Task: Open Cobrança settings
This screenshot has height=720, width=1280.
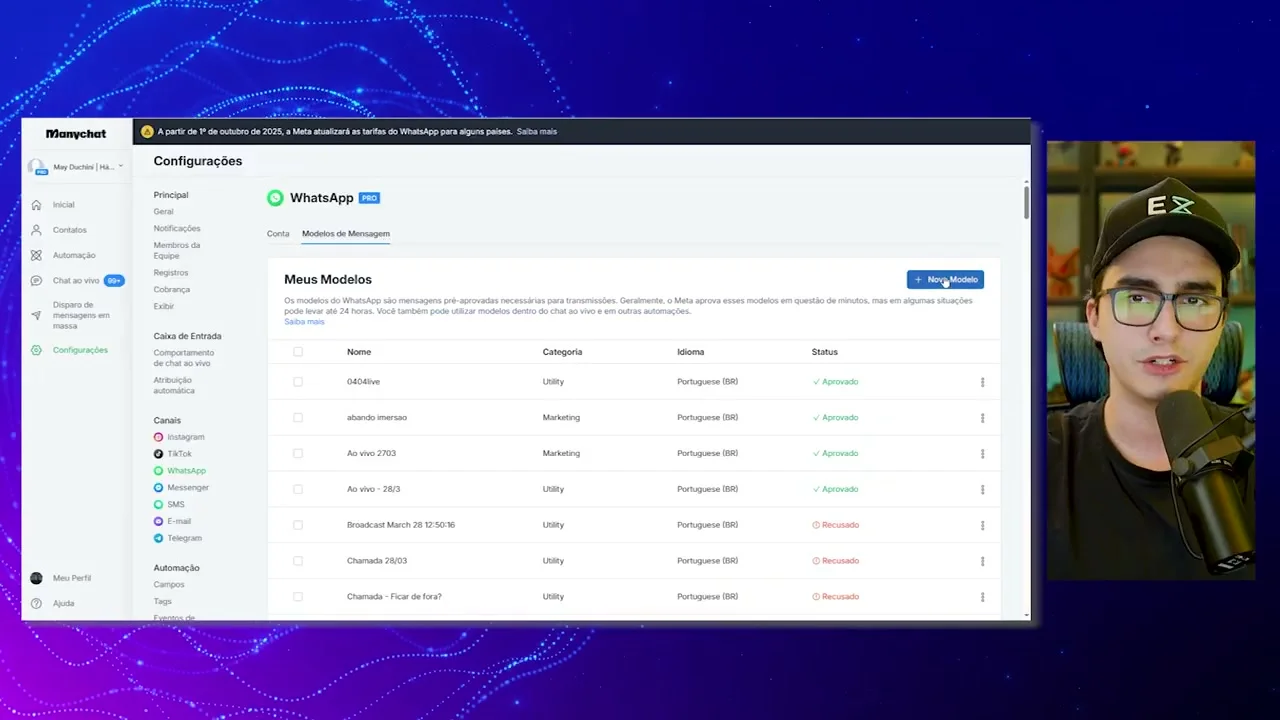Action: click(172, 290)
